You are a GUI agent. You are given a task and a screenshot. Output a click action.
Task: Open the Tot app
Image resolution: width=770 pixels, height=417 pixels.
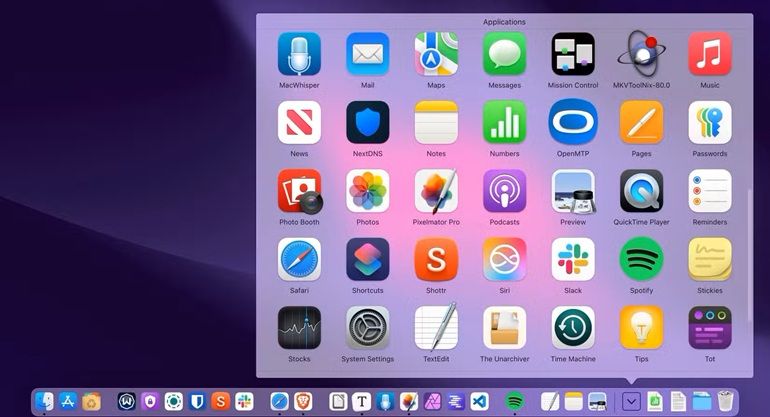point(710,328)
